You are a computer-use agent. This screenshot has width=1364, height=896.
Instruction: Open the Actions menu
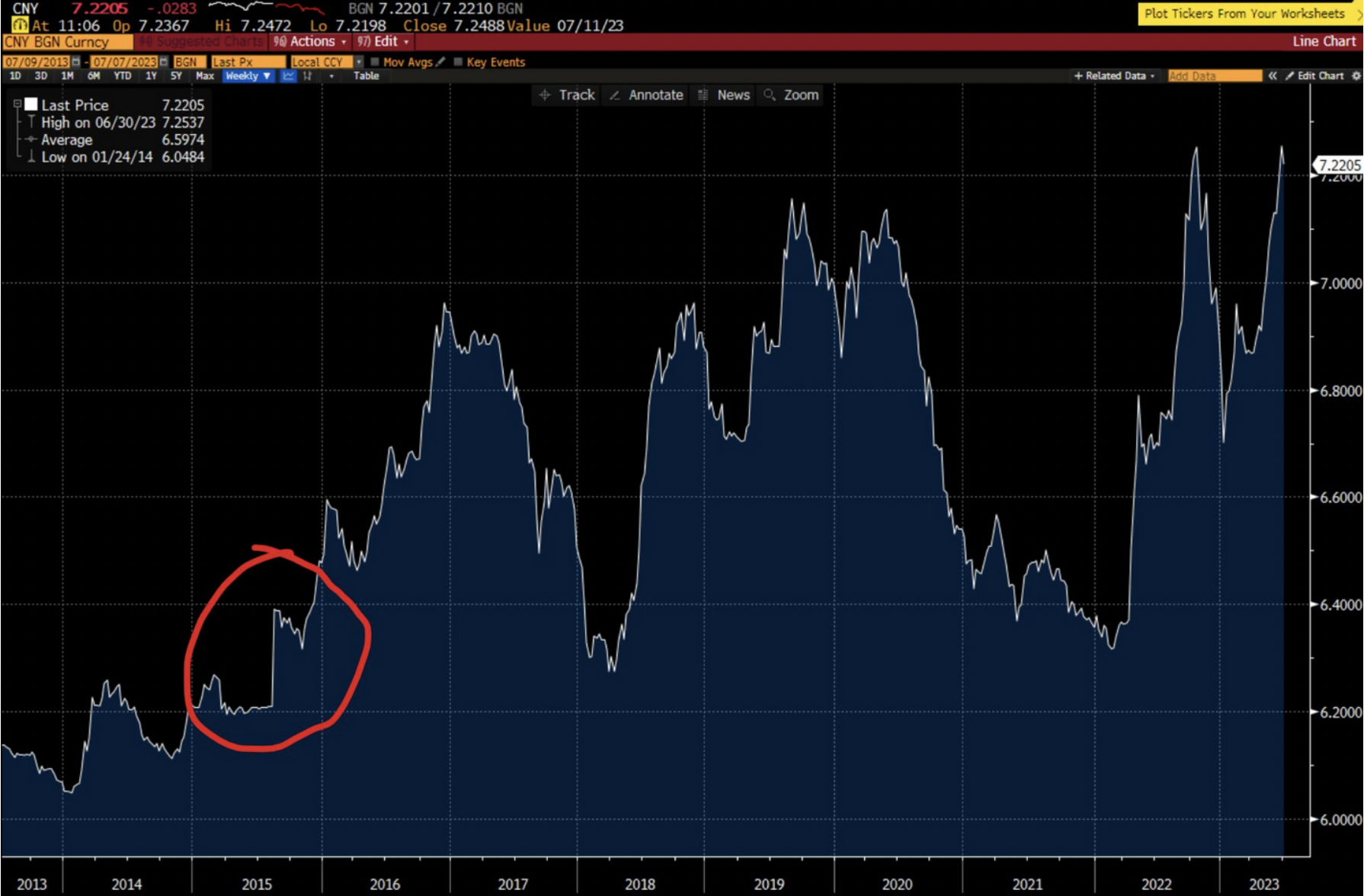312,41
